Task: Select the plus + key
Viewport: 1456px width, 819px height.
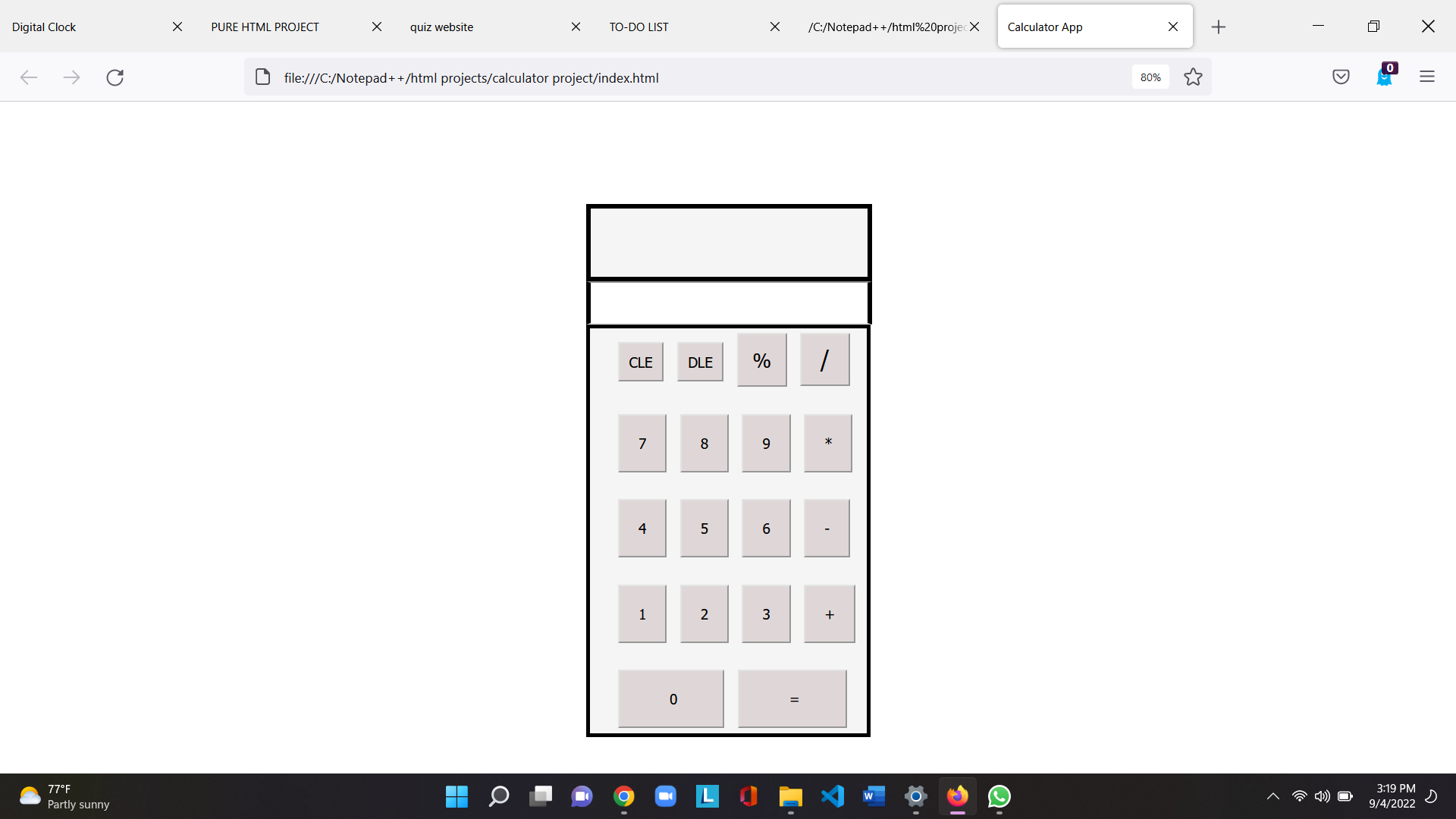Action: 829,613
